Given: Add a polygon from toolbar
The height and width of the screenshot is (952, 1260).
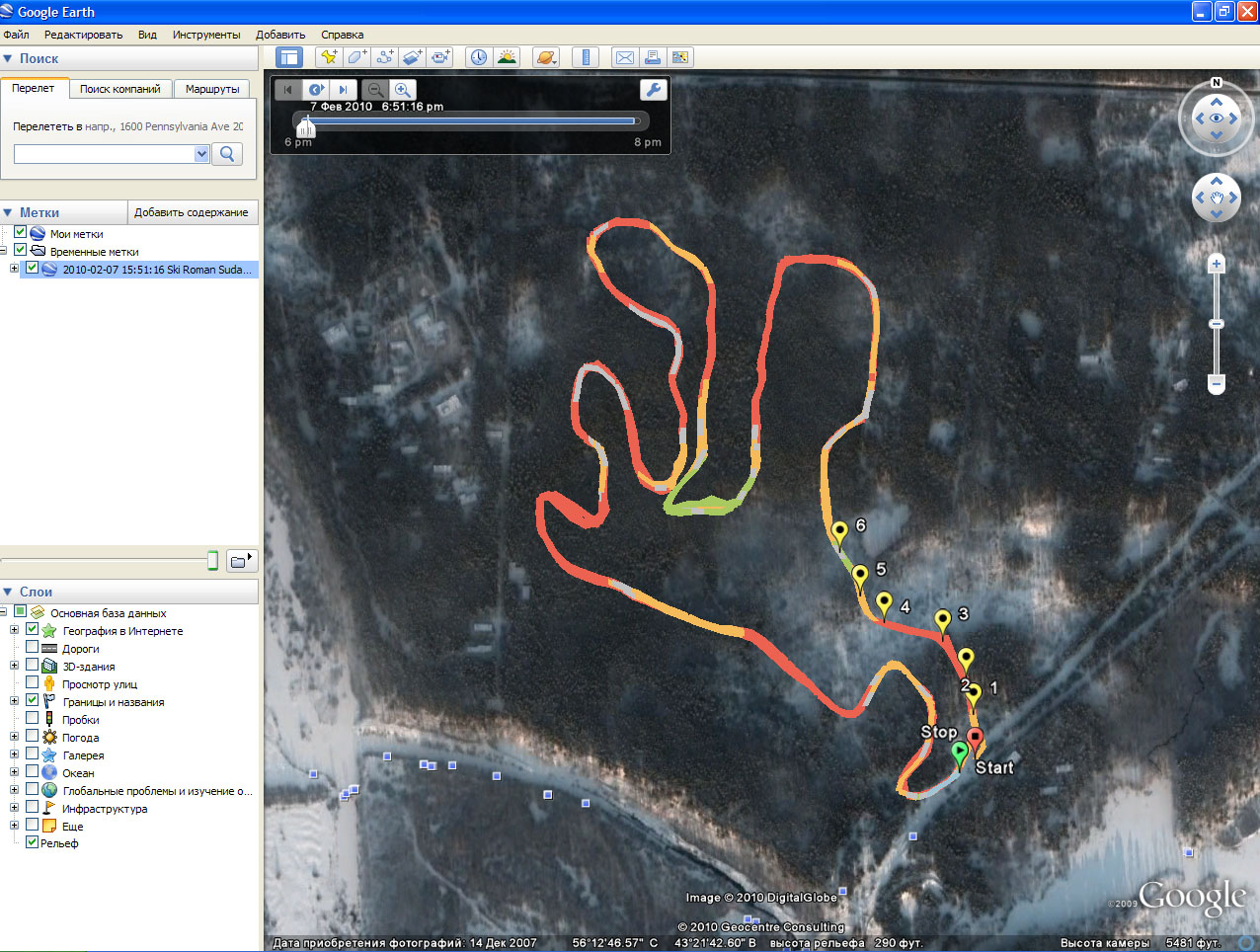Looking at the screenshot, I should coord(356,57).
